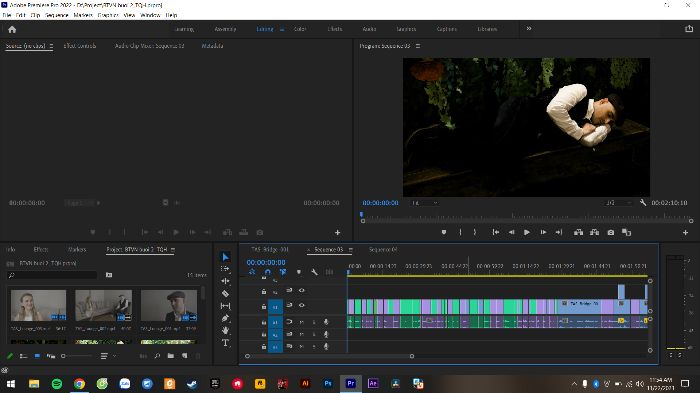700x393 pixels.
Task: Go to In point in Program monitor
Action: point(496,232)
